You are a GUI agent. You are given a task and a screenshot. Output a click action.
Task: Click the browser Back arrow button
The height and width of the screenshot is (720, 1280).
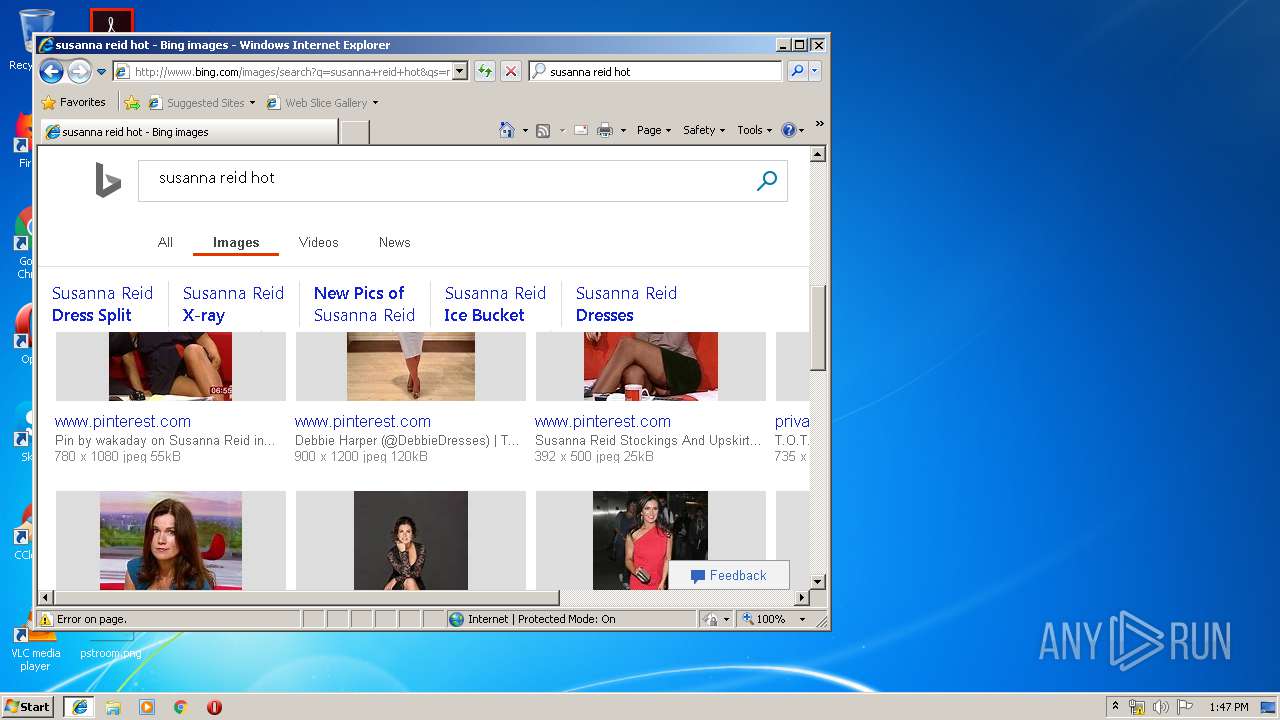tap(51, 71)
